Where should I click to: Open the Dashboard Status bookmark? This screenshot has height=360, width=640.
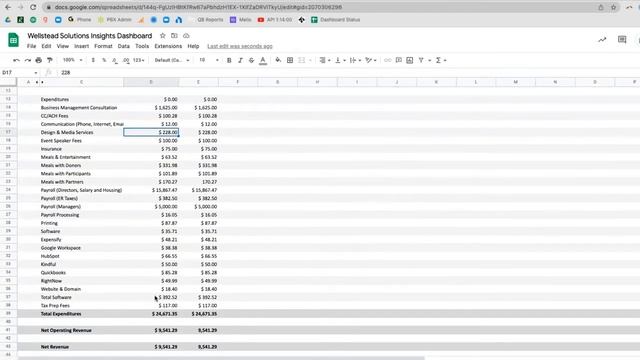[336, 20]
